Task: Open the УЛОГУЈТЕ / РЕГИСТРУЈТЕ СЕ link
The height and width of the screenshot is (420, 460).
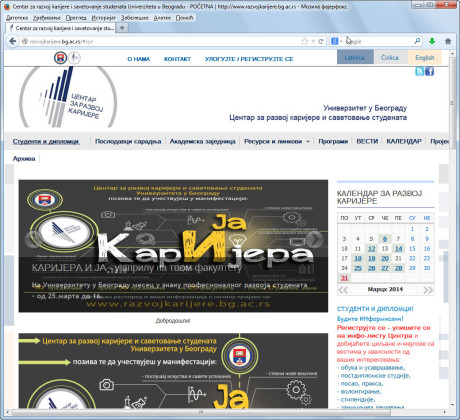Action: [x=249, y=59]
